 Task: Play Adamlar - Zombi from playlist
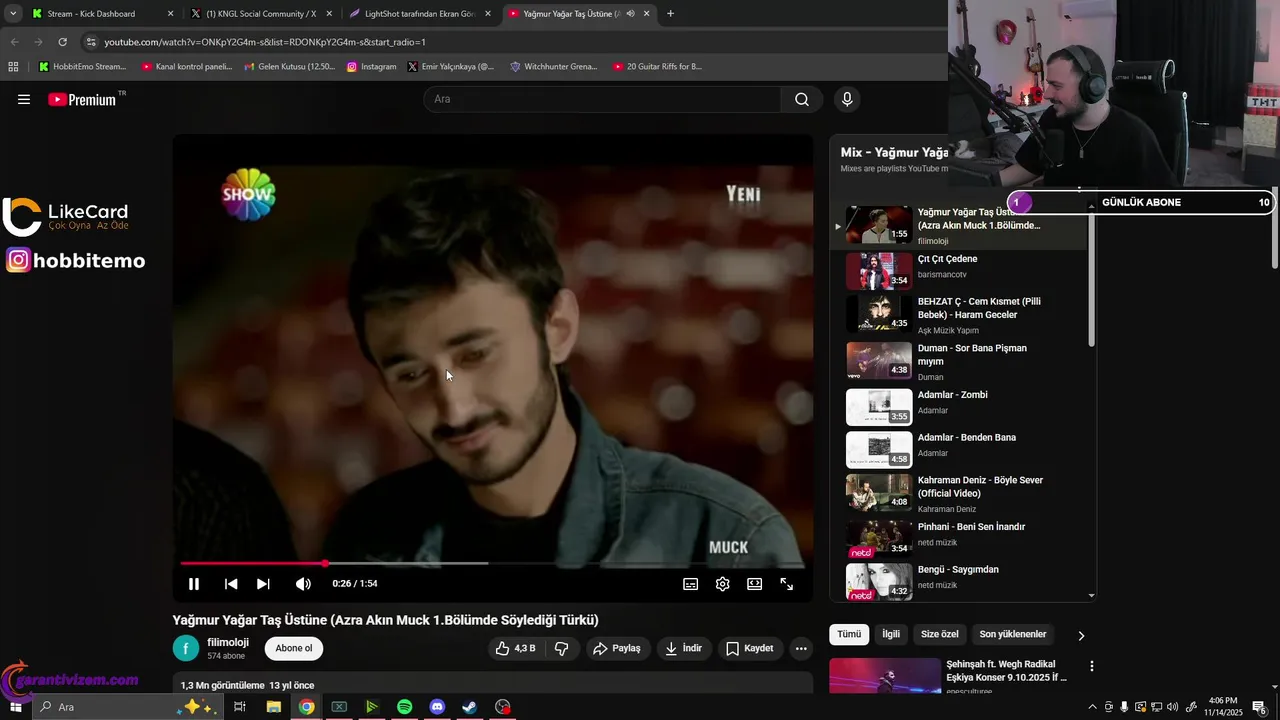point(960,407)
